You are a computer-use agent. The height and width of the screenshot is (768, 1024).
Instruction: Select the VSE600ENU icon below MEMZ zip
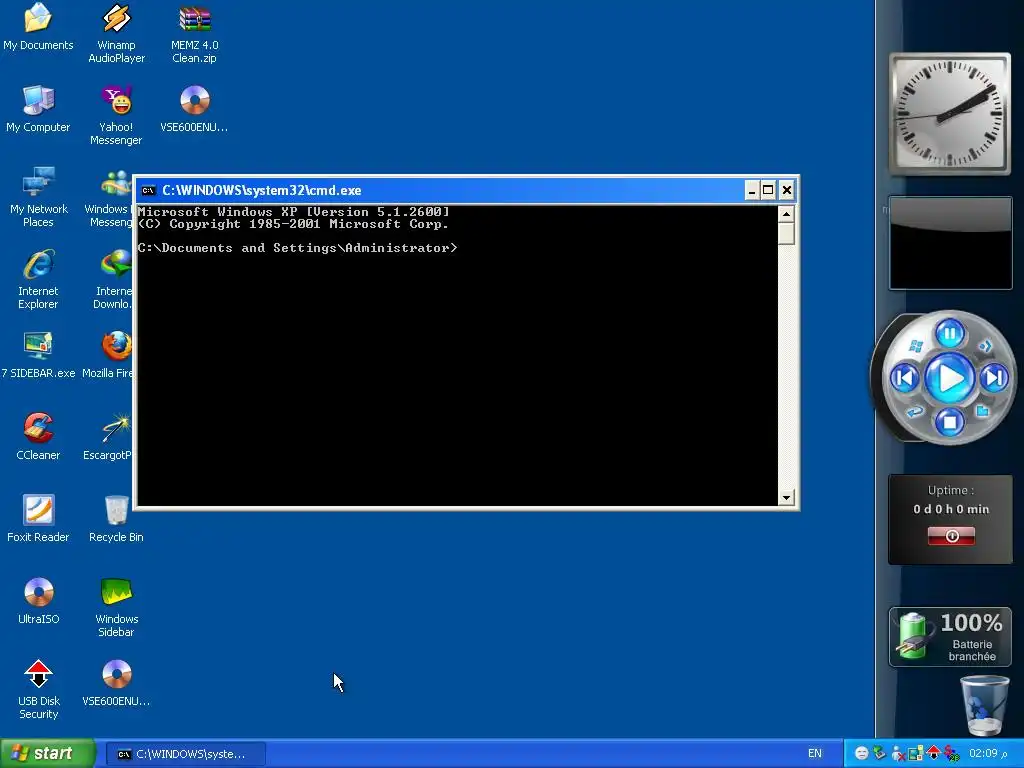point(195,109)
